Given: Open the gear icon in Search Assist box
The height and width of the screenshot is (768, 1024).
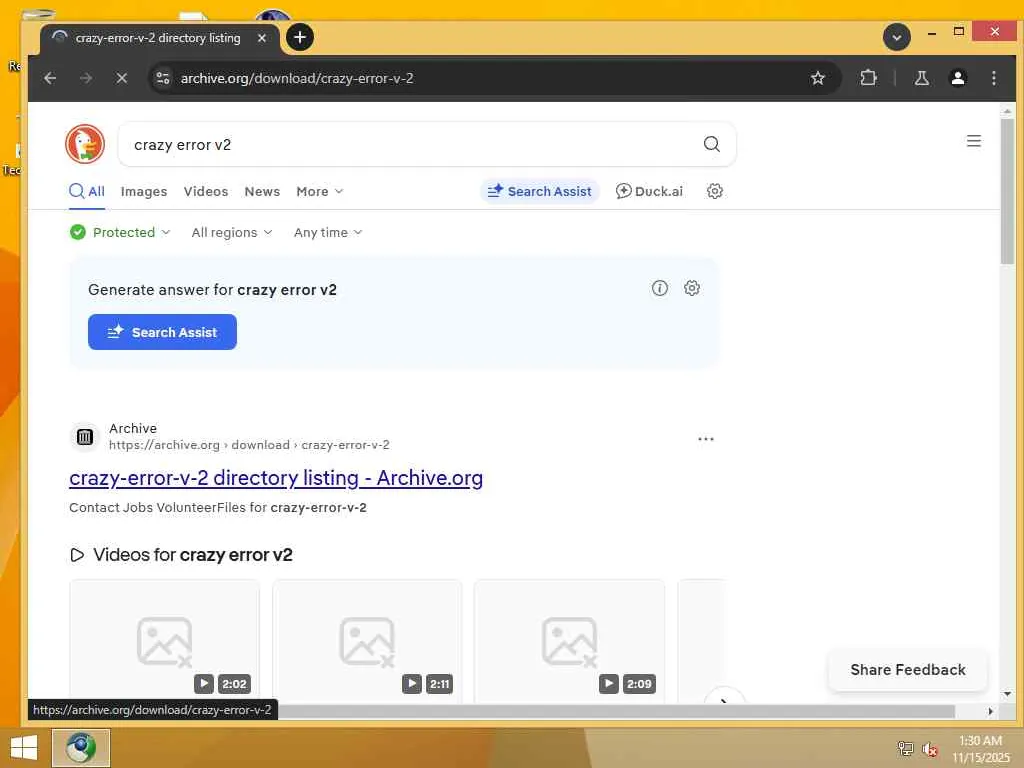Looking at the screenshot, I should (x=692, y=288).
